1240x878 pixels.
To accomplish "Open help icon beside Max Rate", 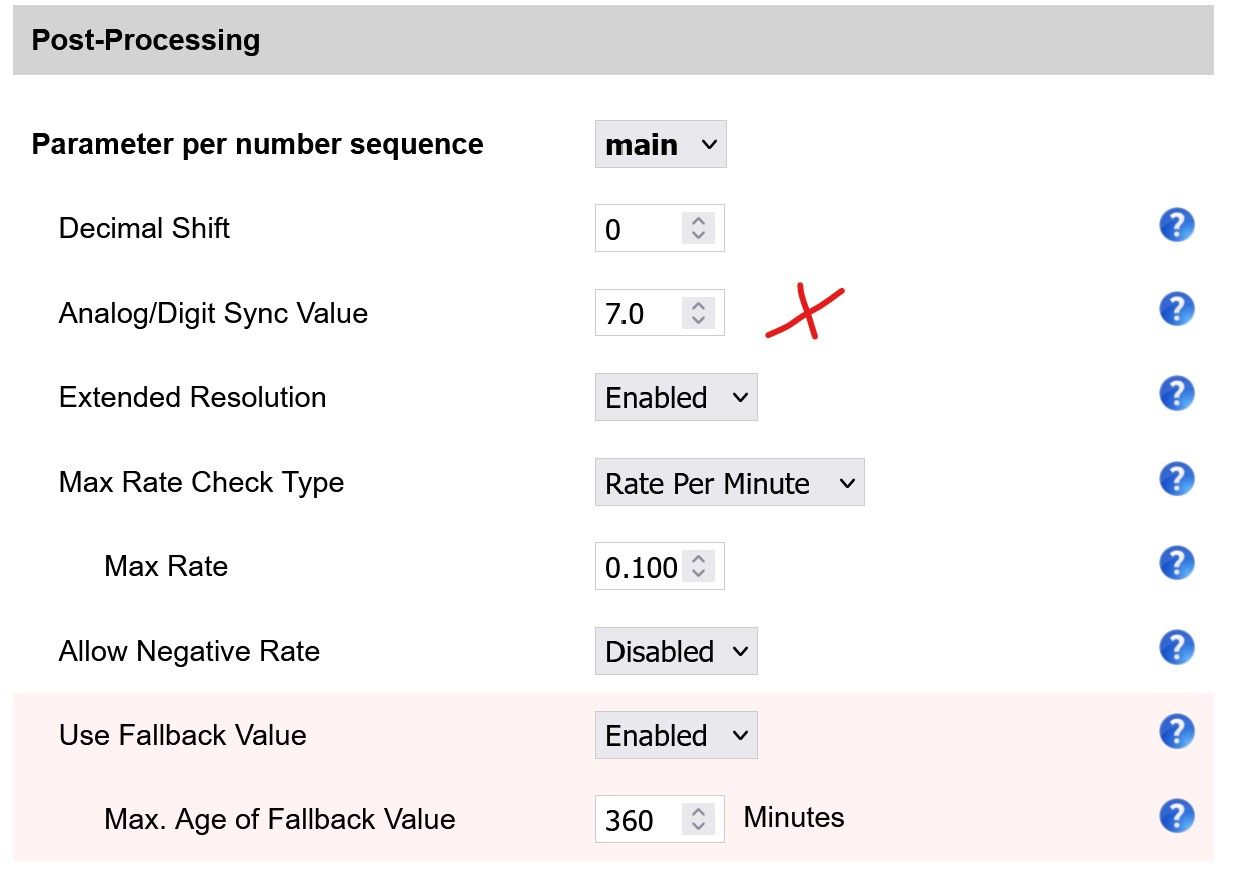I will point(1177,563).
